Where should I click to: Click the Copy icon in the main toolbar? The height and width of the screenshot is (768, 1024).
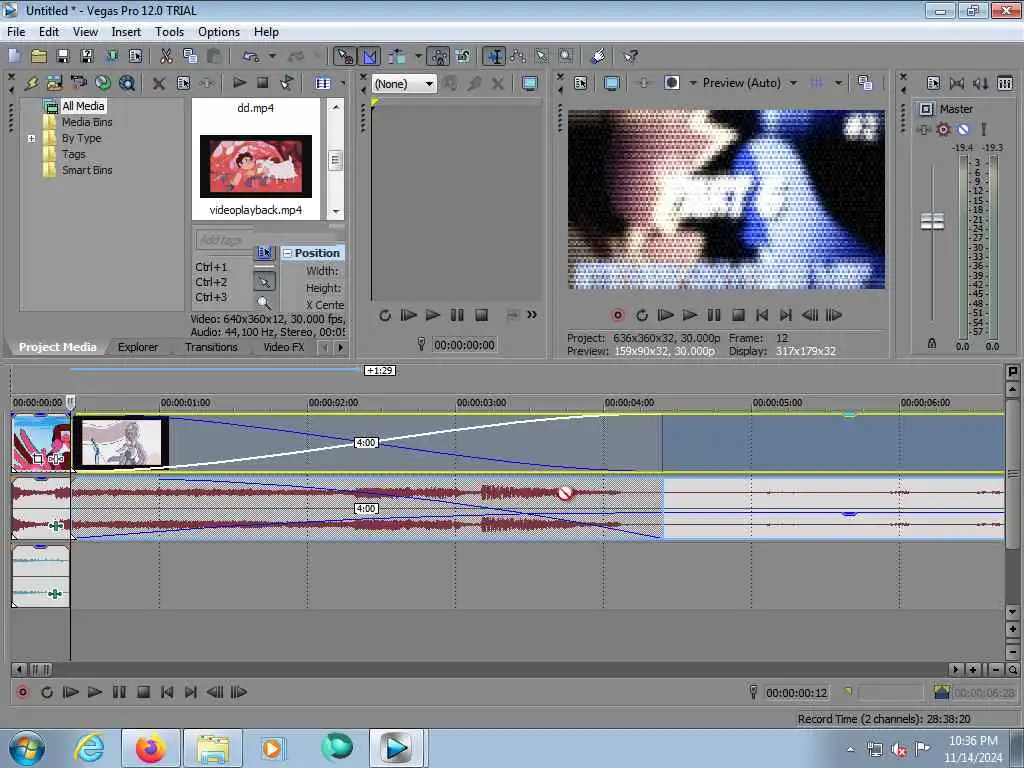[x=190, y=56]
